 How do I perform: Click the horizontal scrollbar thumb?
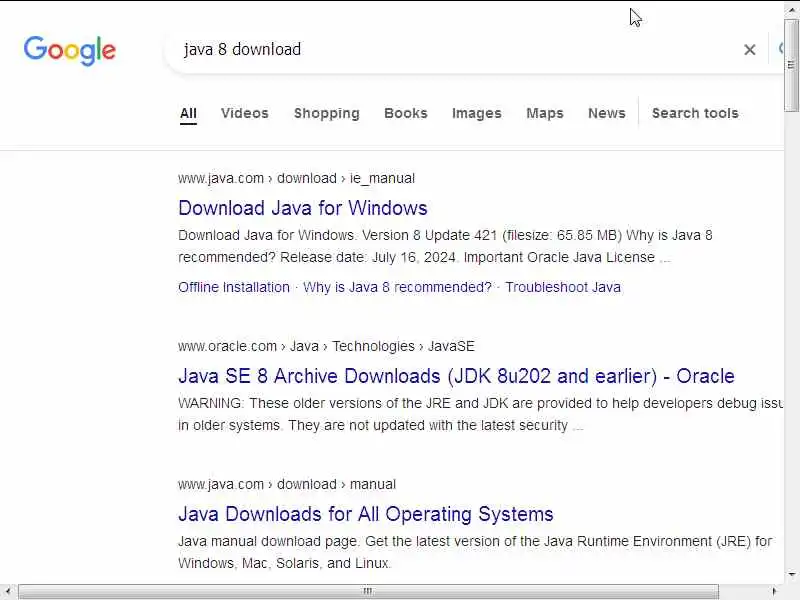pos(368,592)
